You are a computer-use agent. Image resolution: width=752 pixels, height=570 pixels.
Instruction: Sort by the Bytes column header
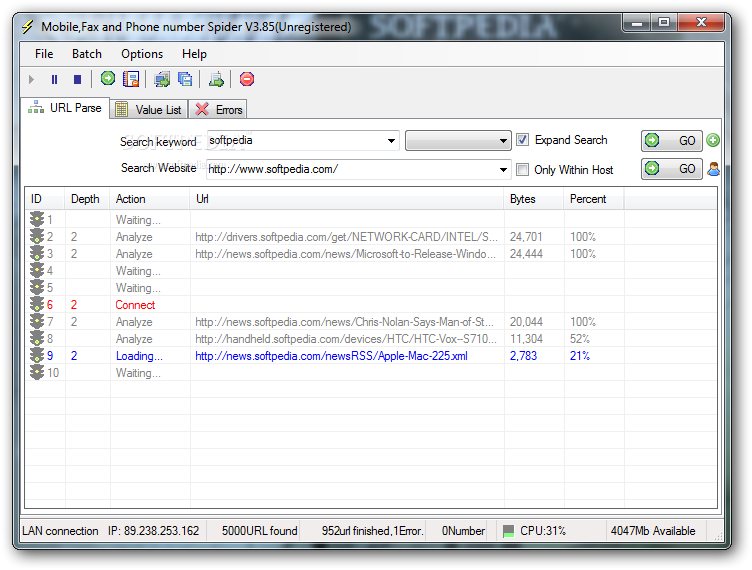pos(534,199)
